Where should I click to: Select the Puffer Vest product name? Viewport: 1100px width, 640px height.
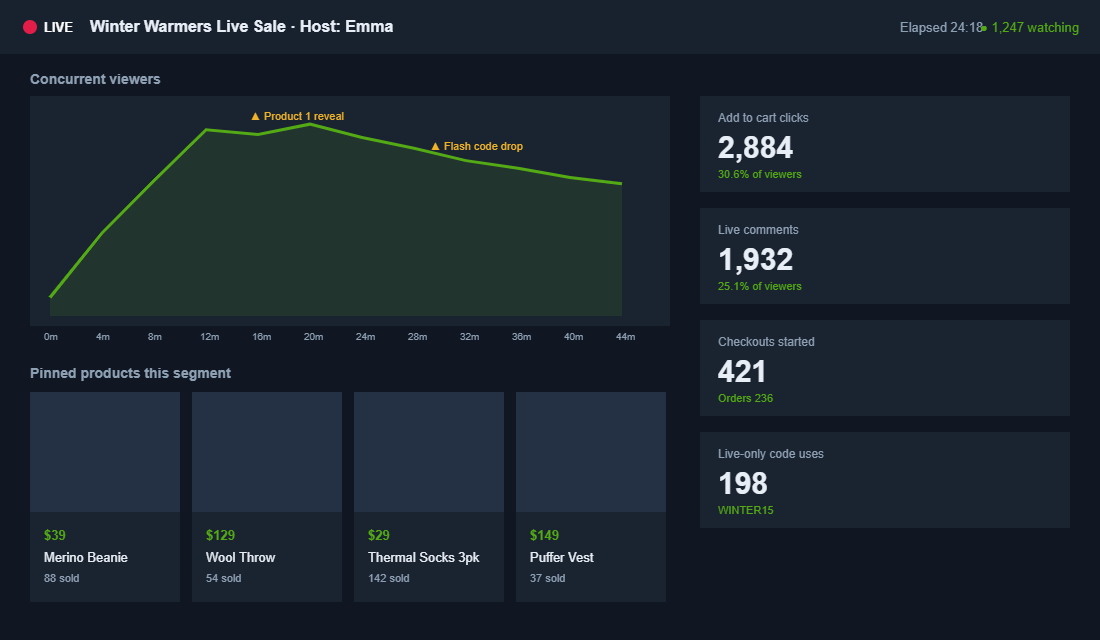(x=562, y=557)
